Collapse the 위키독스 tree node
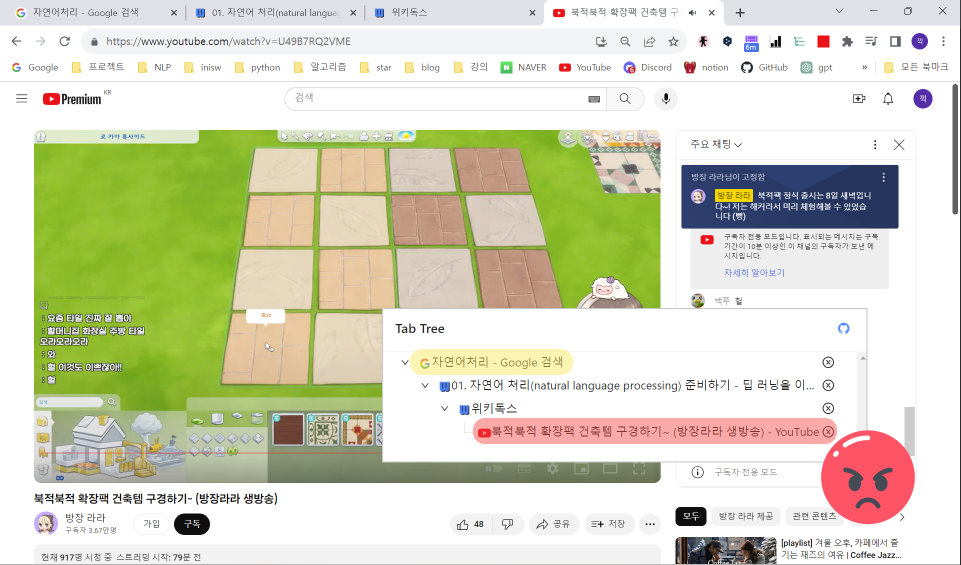The image size is (961, 565). (445, 408)
